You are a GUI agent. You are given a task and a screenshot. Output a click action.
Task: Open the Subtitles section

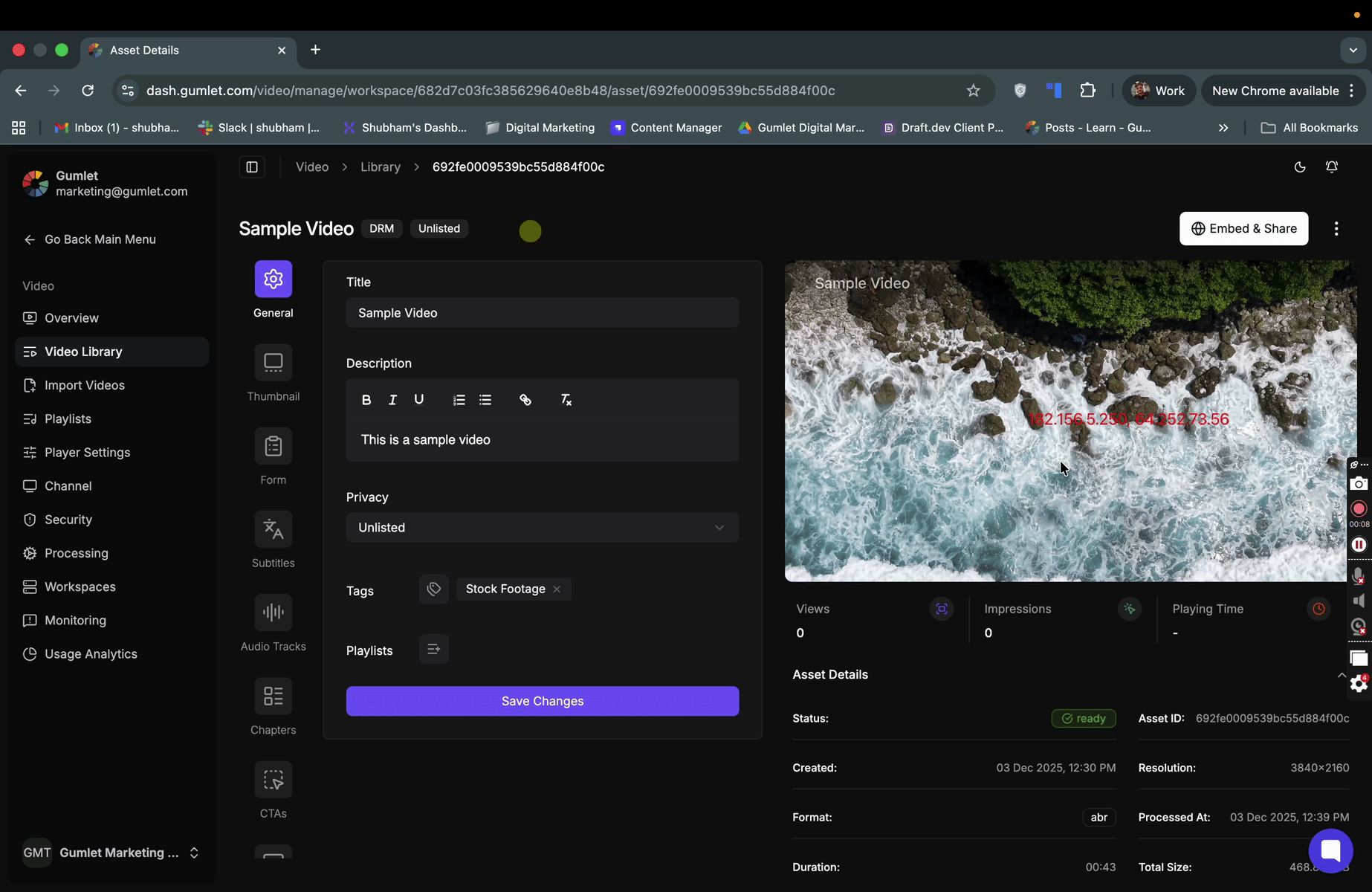point(273,530)
